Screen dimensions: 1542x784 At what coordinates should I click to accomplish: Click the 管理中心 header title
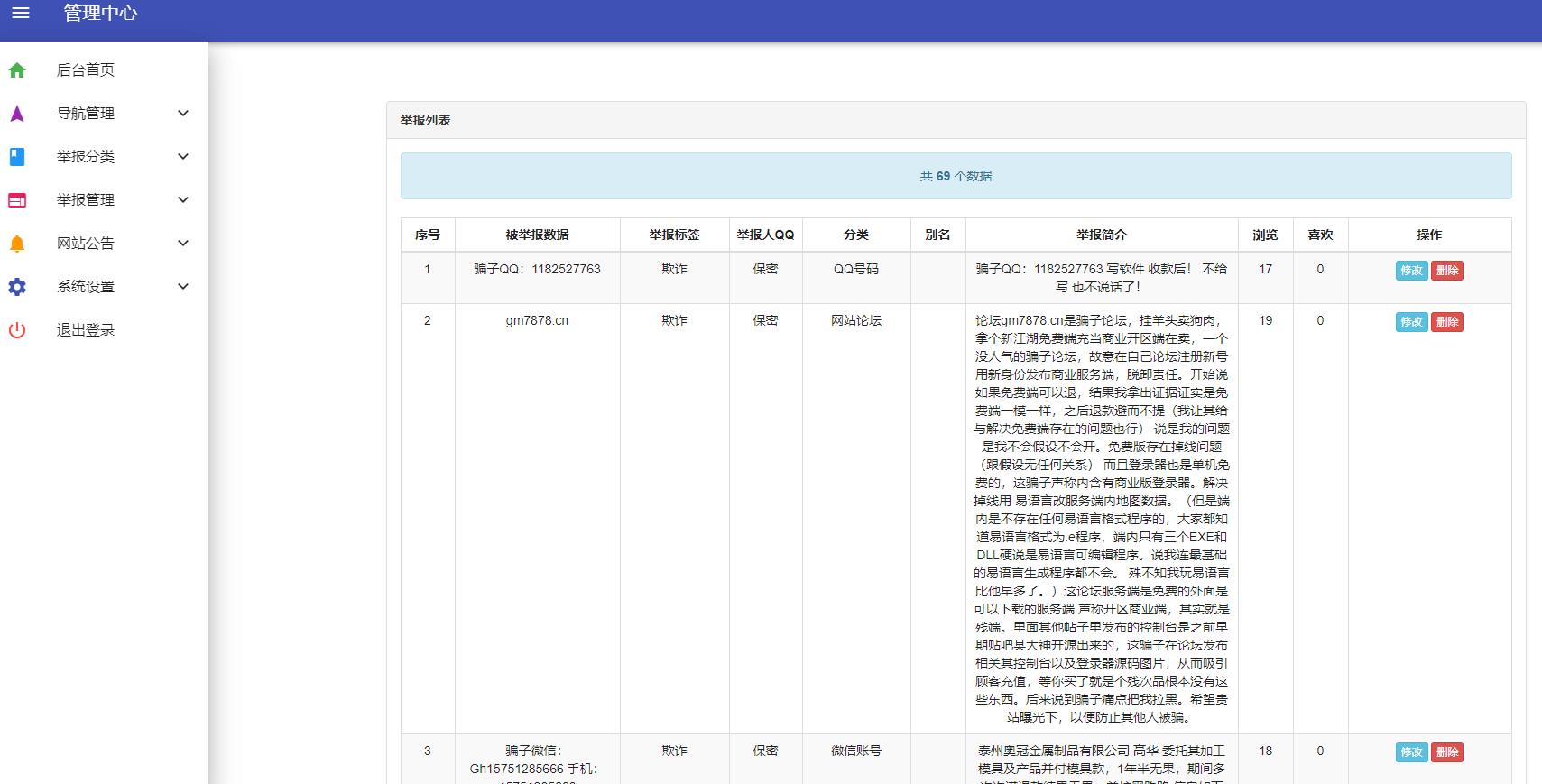pyautogui.click(x=100, y=13)
